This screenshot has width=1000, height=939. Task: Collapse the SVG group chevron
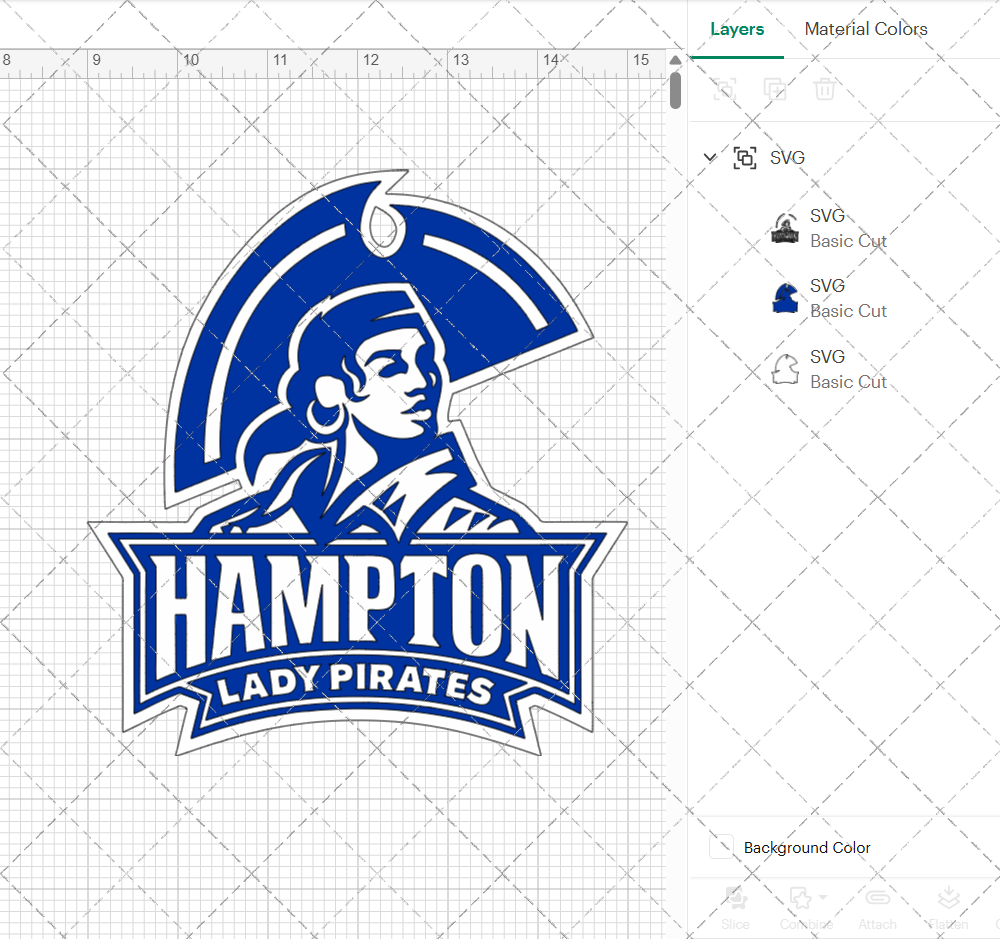710,157
